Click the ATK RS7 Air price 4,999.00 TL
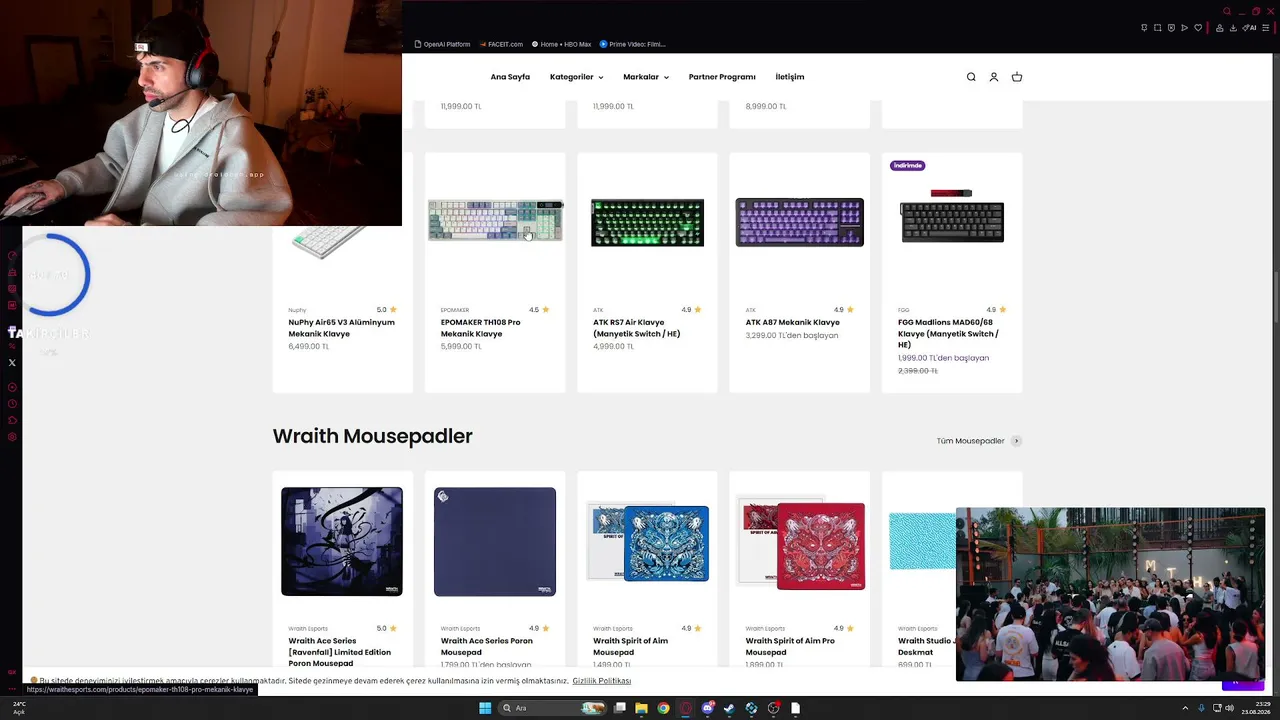Image resolution: width=1280 pixels, height=720 pixels. (614, 347)
